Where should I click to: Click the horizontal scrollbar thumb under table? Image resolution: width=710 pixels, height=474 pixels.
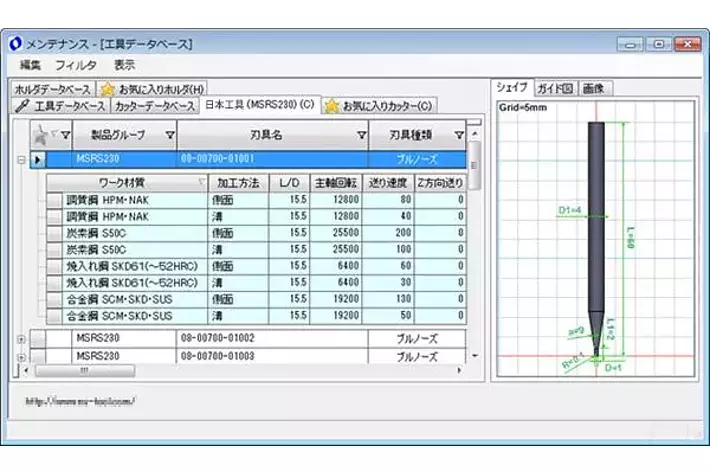point(84,370)
